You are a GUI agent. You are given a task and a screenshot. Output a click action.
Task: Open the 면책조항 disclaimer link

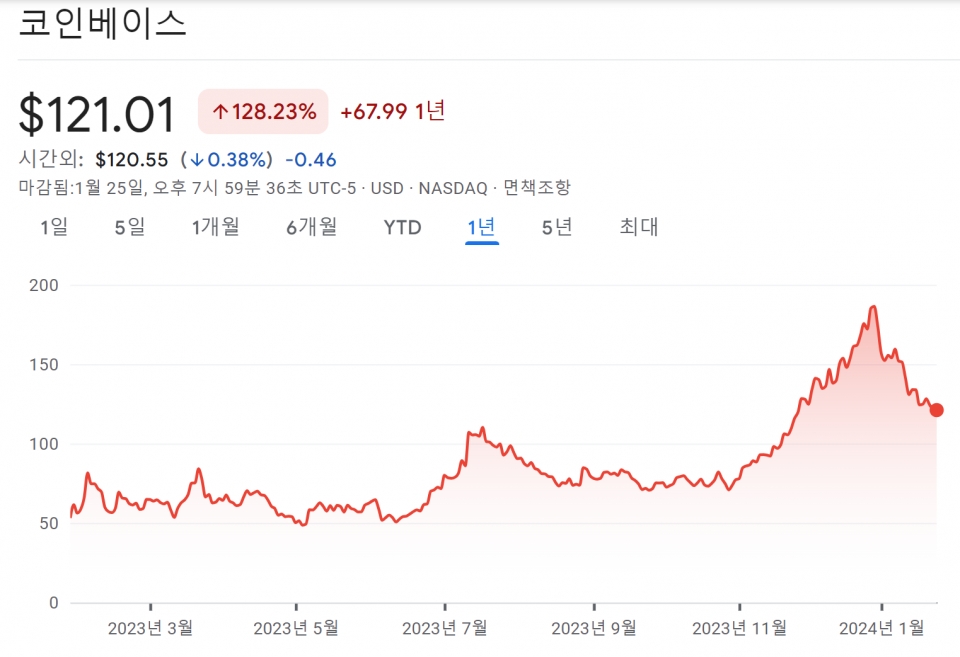[537, 188]
